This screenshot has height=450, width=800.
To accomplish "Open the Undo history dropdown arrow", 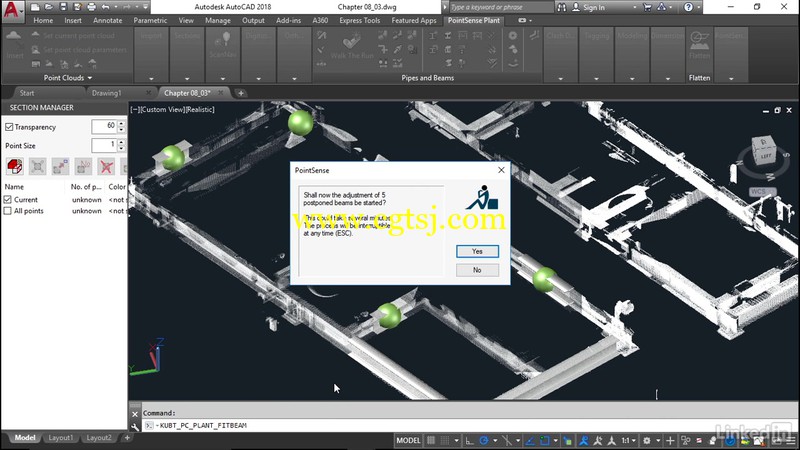I will click(115, 7).
